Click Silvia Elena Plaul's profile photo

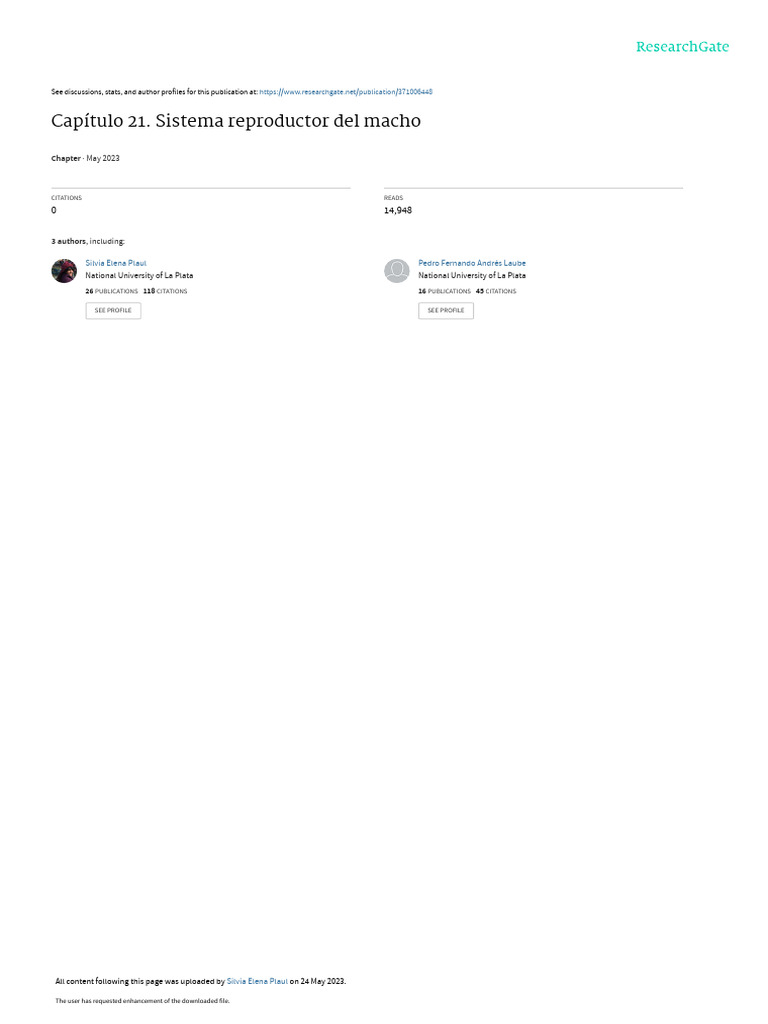tap(64, 270)
